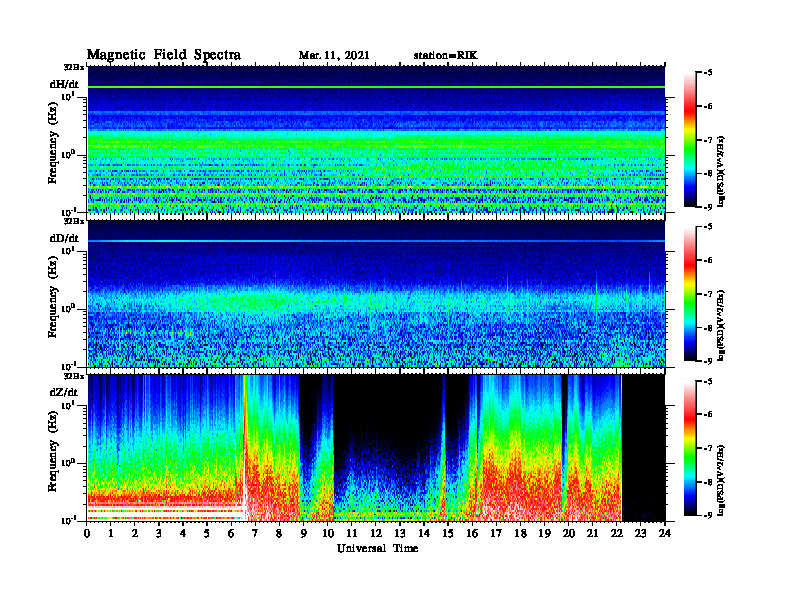The height and width of the screenshot is (612, 792).
Task: Click the "station=RIK" label
Action: [445, 56]
